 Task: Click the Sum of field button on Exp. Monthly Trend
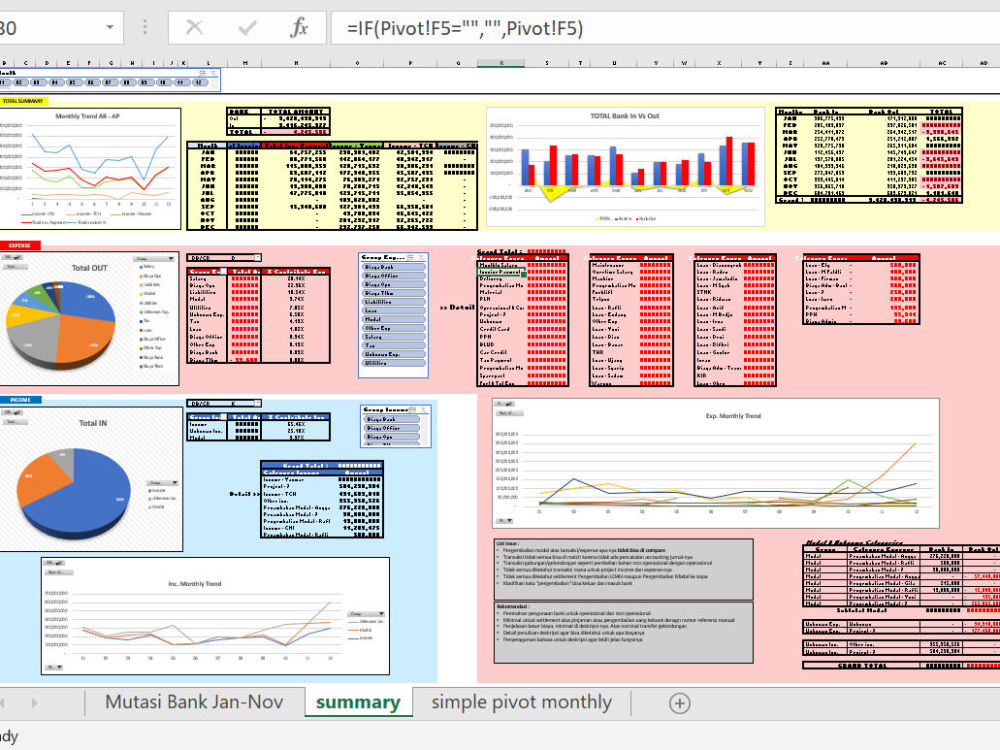509,413
